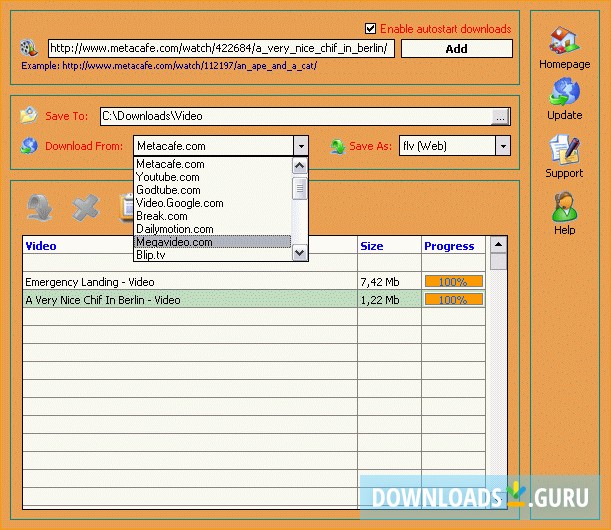Click the flv (Web) combo box field
Screen dimensions: 611x530
447,146
